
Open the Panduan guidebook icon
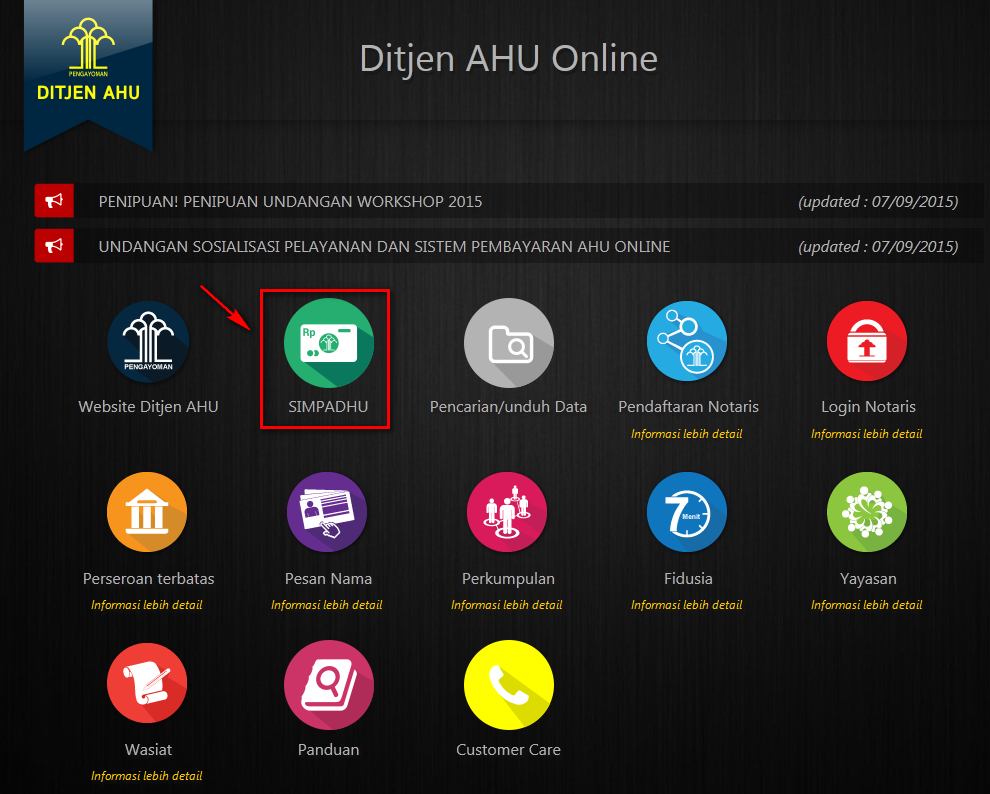click(328, 685)
